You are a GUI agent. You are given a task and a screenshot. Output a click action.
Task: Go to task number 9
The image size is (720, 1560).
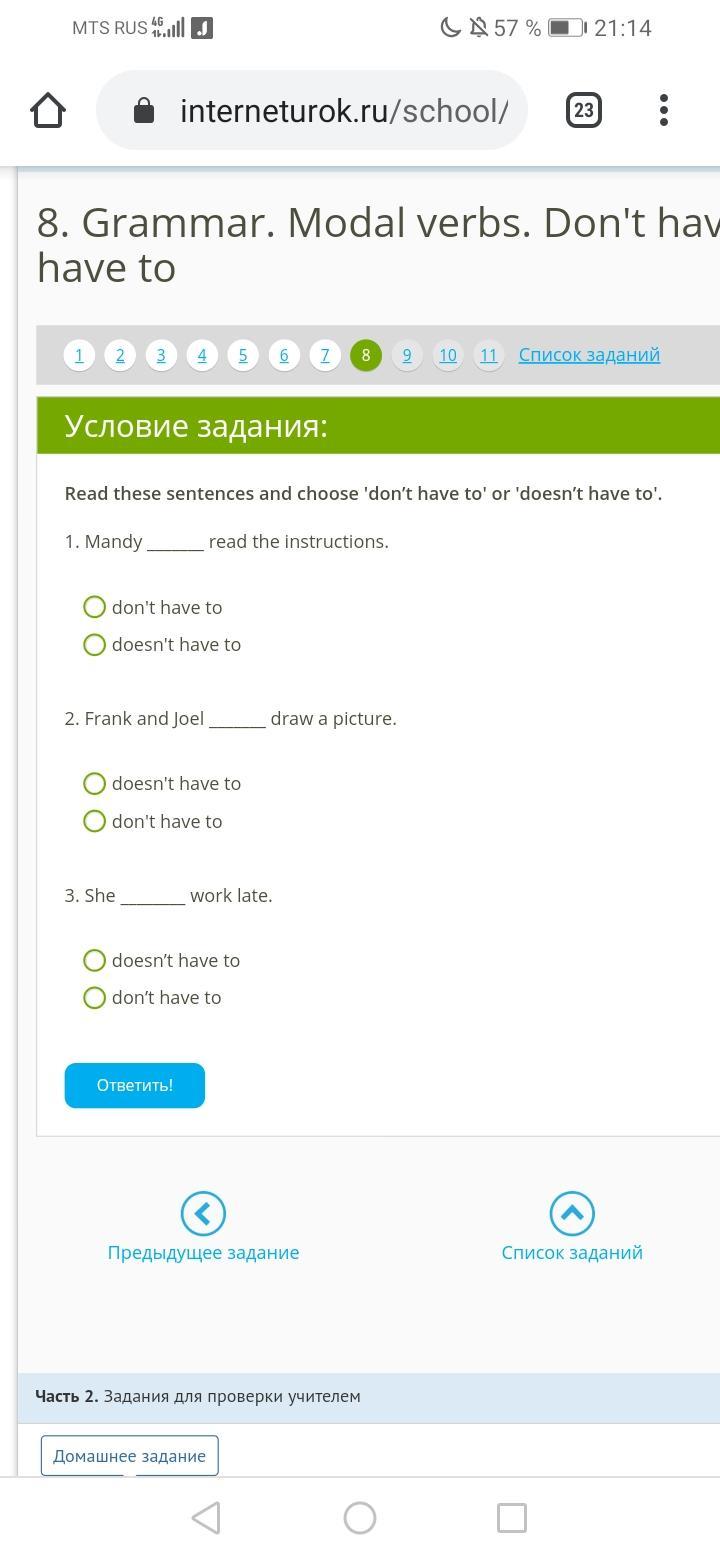(x=407, y=355)
